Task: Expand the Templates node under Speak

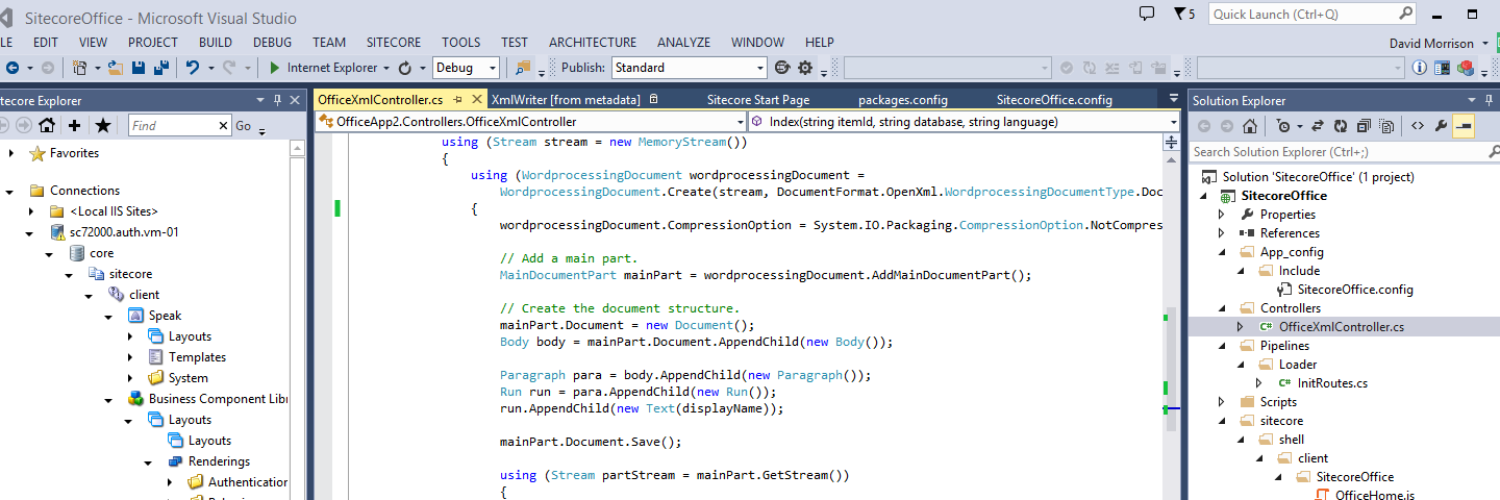Action: tap(131, 357)
